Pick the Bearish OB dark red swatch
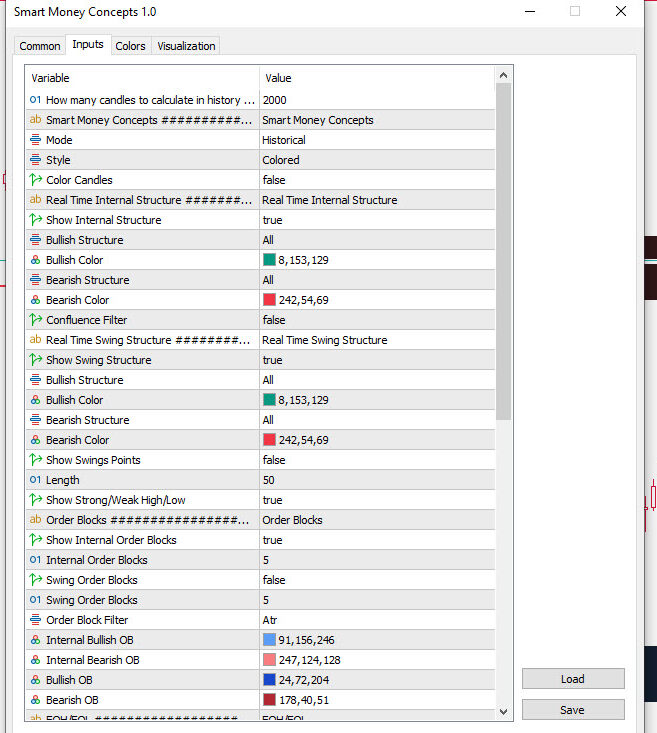This screenshot has width=657, height=733. click(269, 700)
